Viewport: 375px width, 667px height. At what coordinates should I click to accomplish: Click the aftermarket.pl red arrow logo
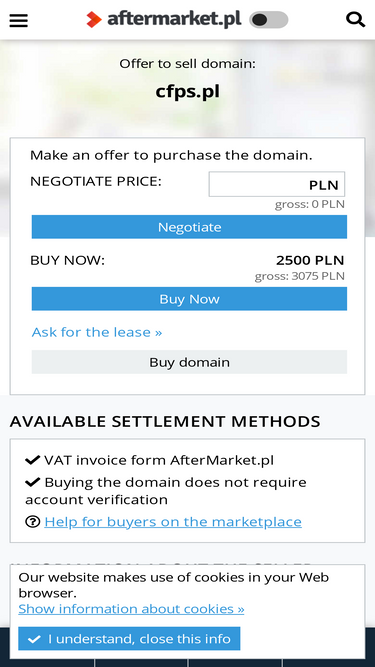(x=94, y=20)
